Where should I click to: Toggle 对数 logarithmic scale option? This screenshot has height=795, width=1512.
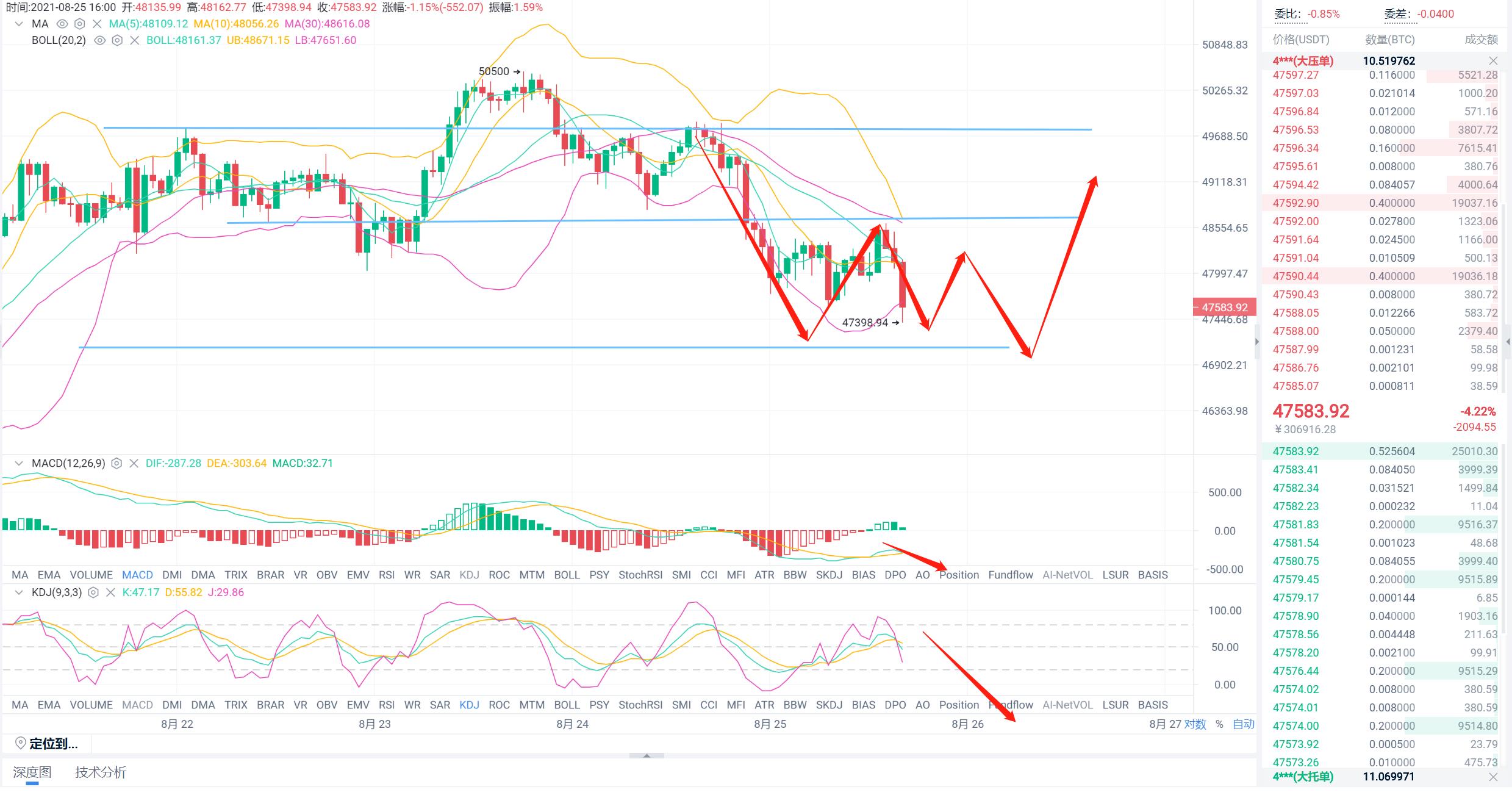point(1195,724)
